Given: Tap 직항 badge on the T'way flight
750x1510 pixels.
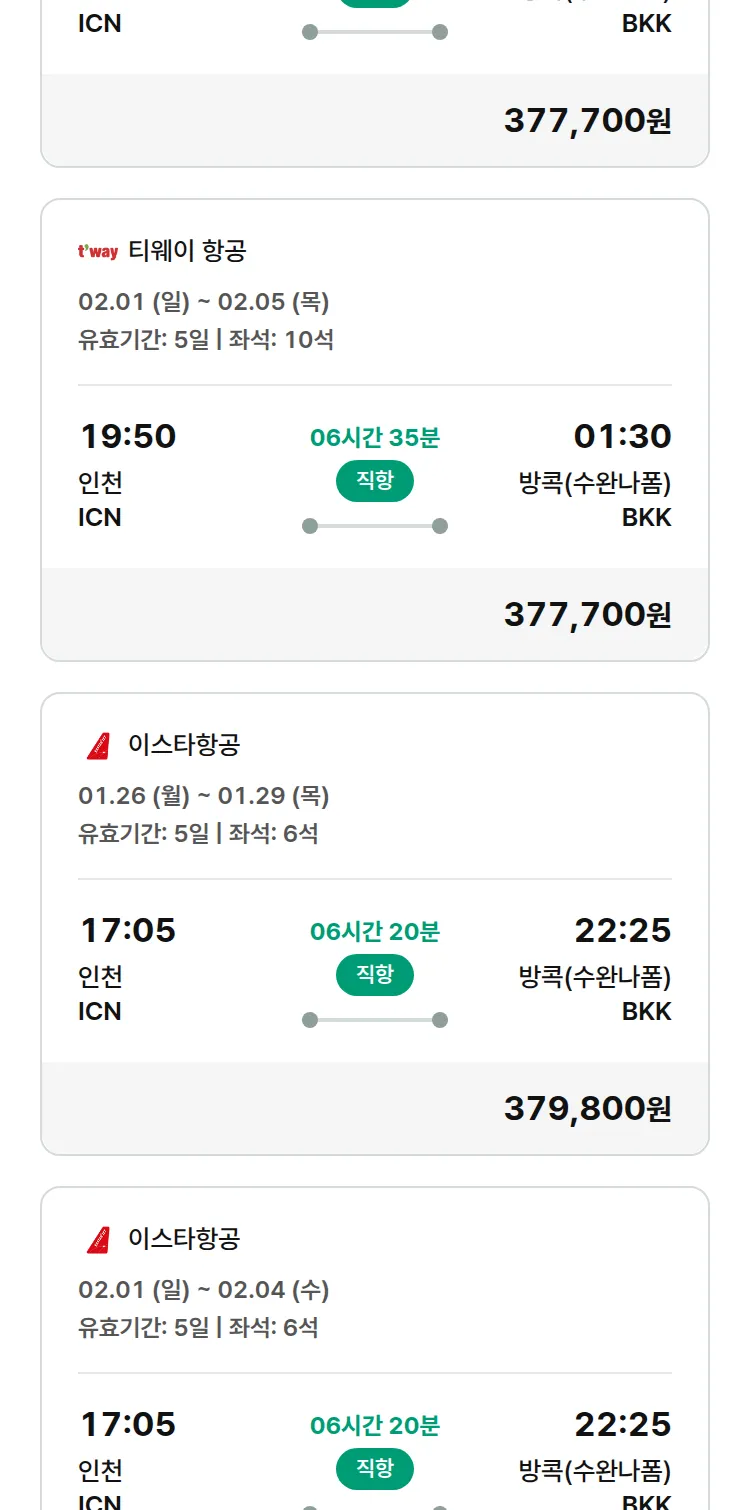Looking at the screenshot, I should [375, 481].
